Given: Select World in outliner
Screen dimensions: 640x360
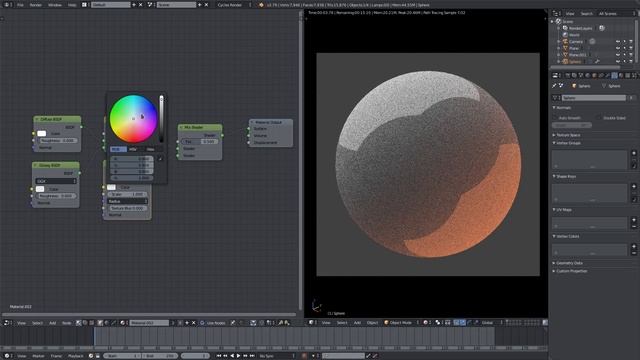Looking at the screenshot, I should click(x=574, y=35).
